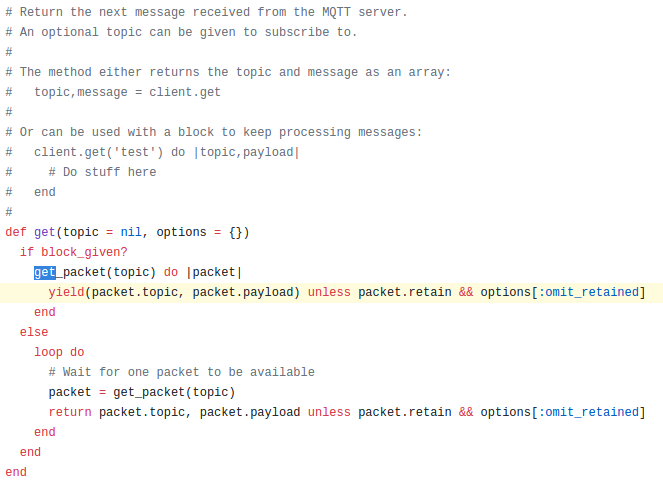Click the "client.get('test')" comment example
The image size is (663, 482).
click(99, 152)
